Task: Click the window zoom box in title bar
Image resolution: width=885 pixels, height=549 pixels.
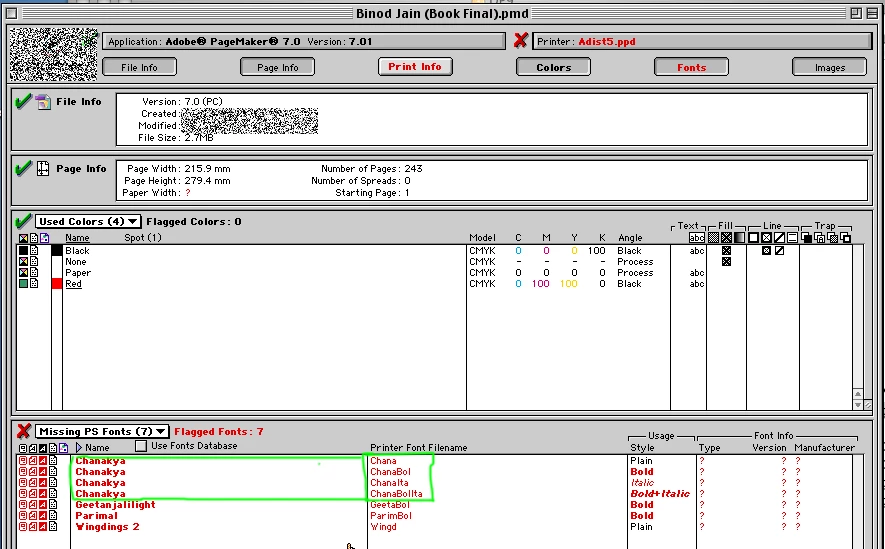Action: coord(856,13)
